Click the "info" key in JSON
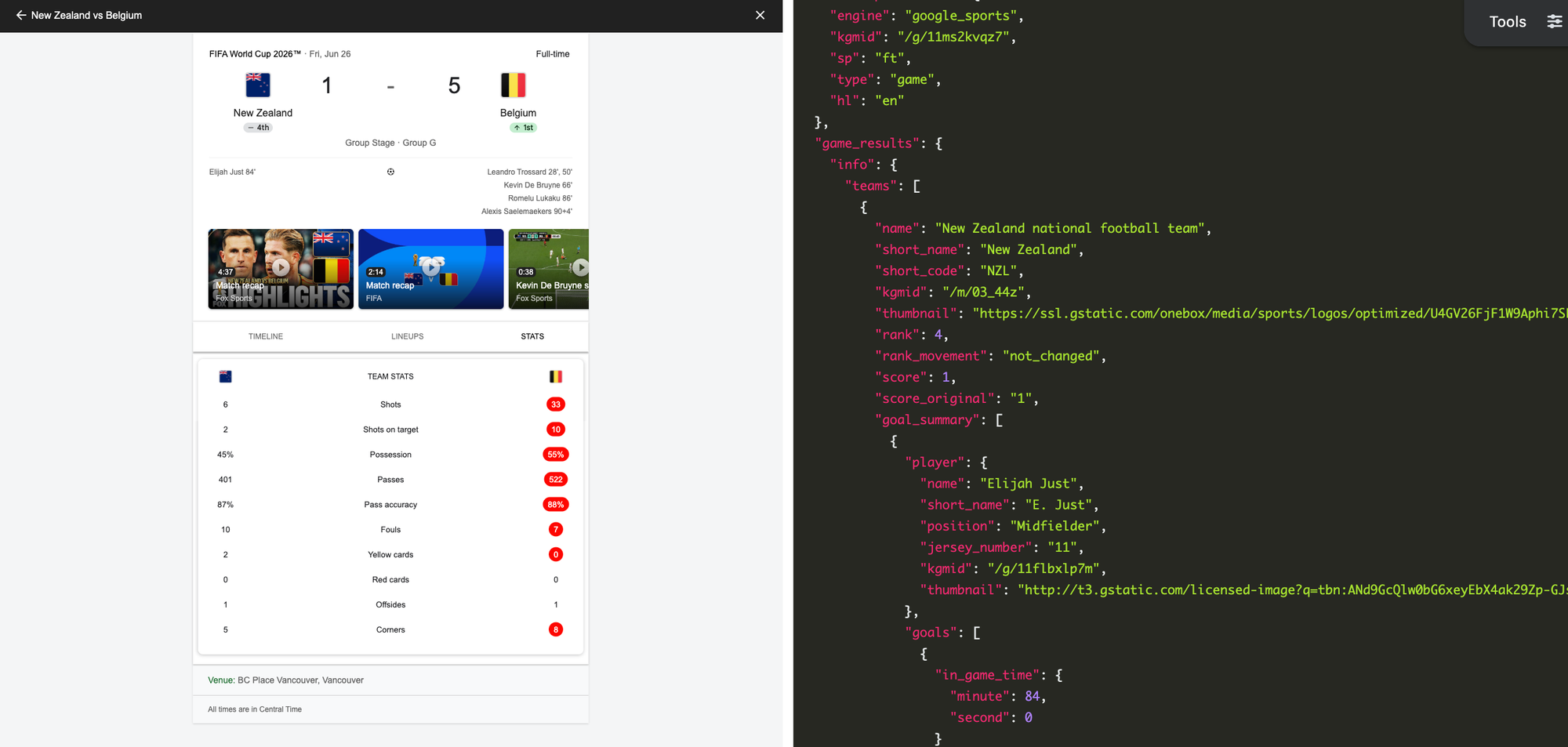The height and width of the screenshot is (747, 1568). tap(852, 165)
